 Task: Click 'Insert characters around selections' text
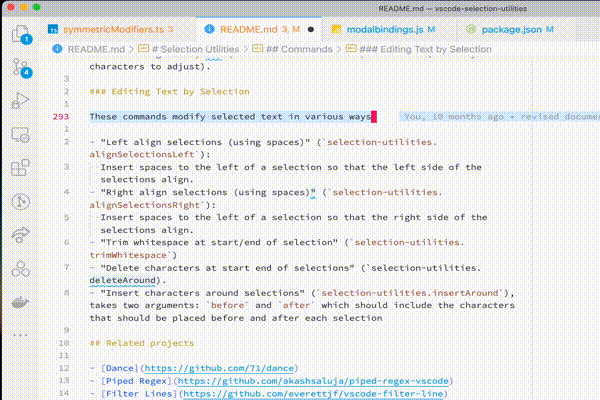coord(202,293)
